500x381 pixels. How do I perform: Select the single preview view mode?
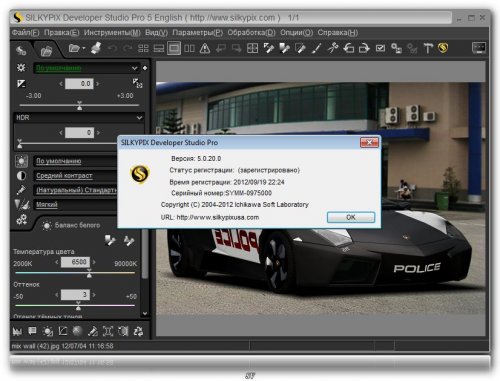(174, 49)
